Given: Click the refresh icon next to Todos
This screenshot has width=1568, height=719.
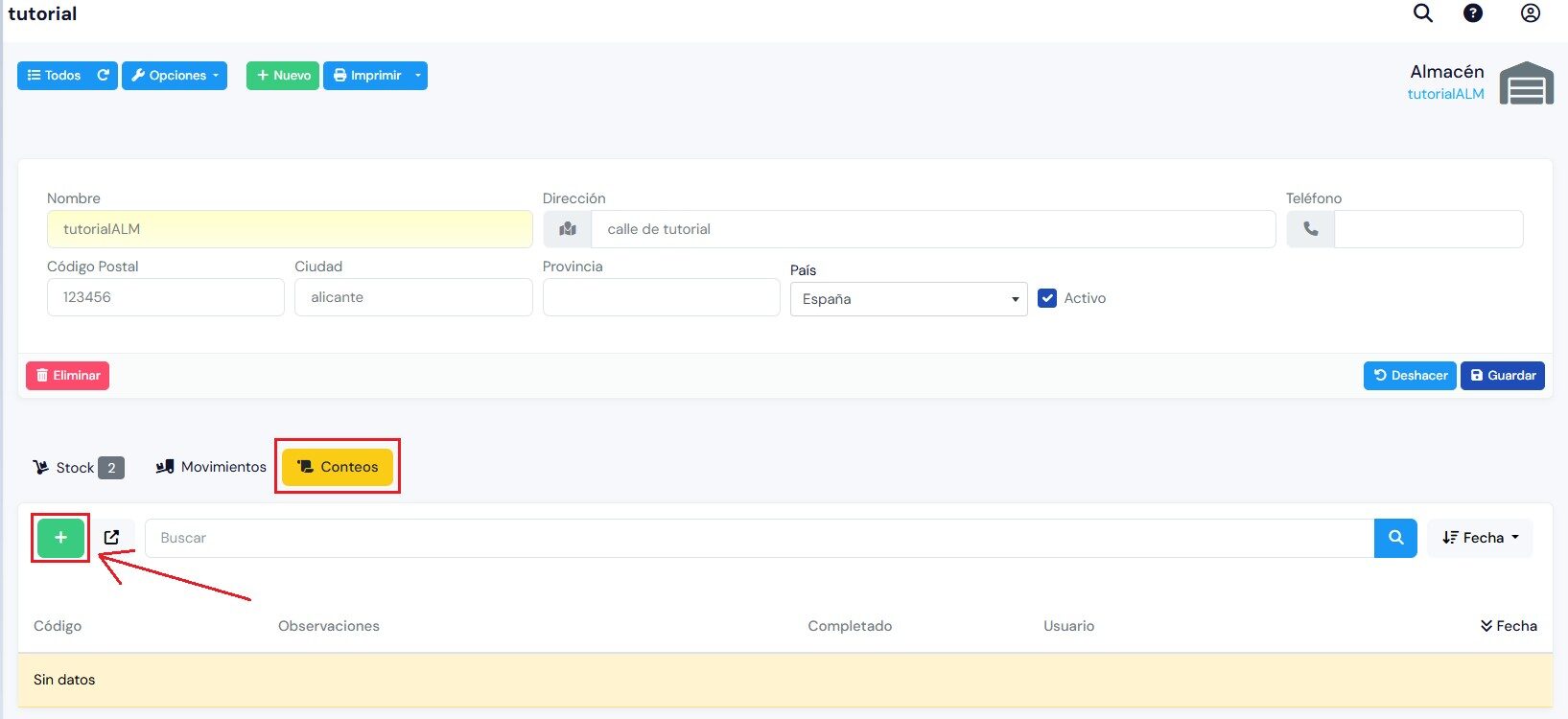Looking at the screenshot, I should click(104, 76).
